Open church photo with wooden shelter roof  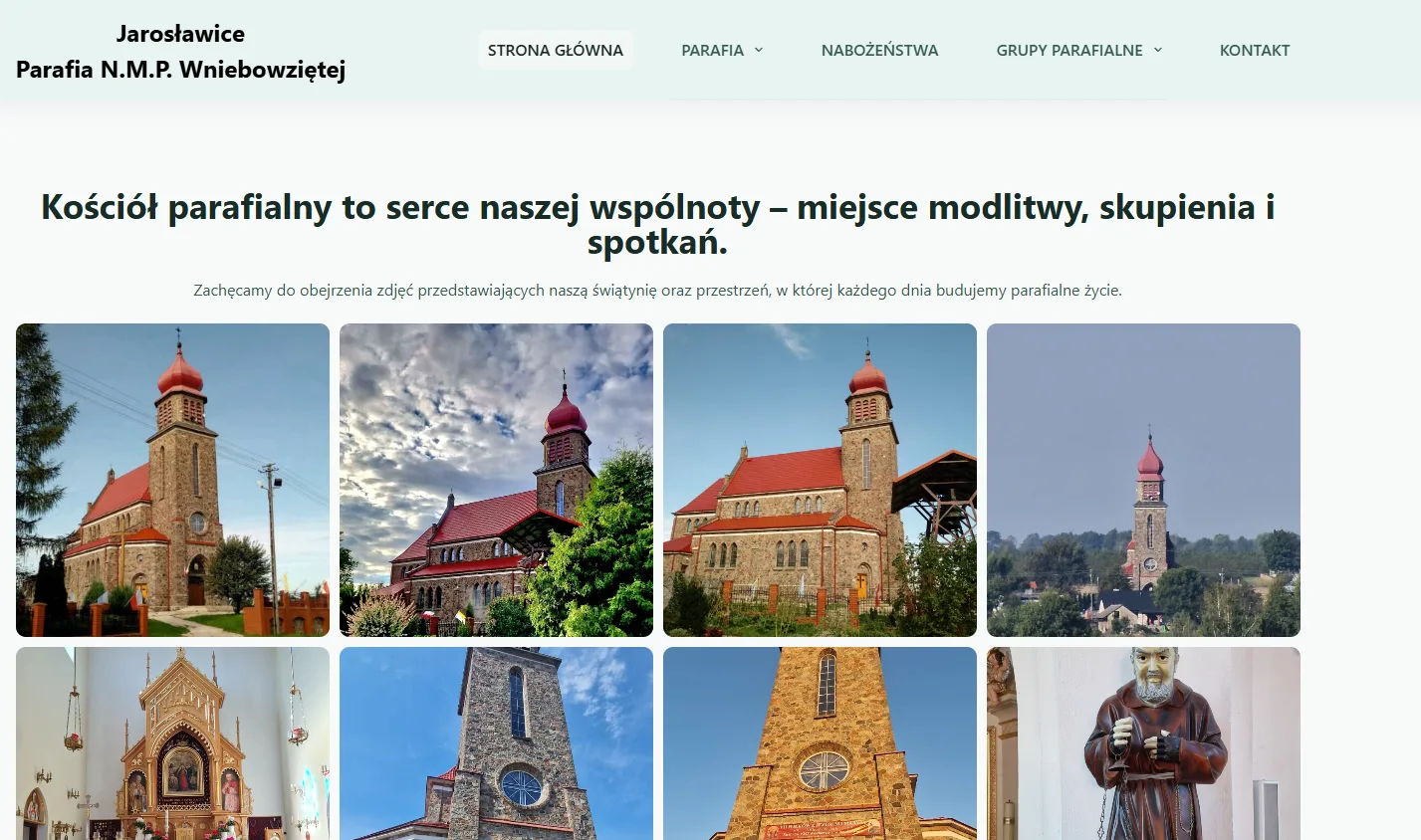tap(820, 480)
